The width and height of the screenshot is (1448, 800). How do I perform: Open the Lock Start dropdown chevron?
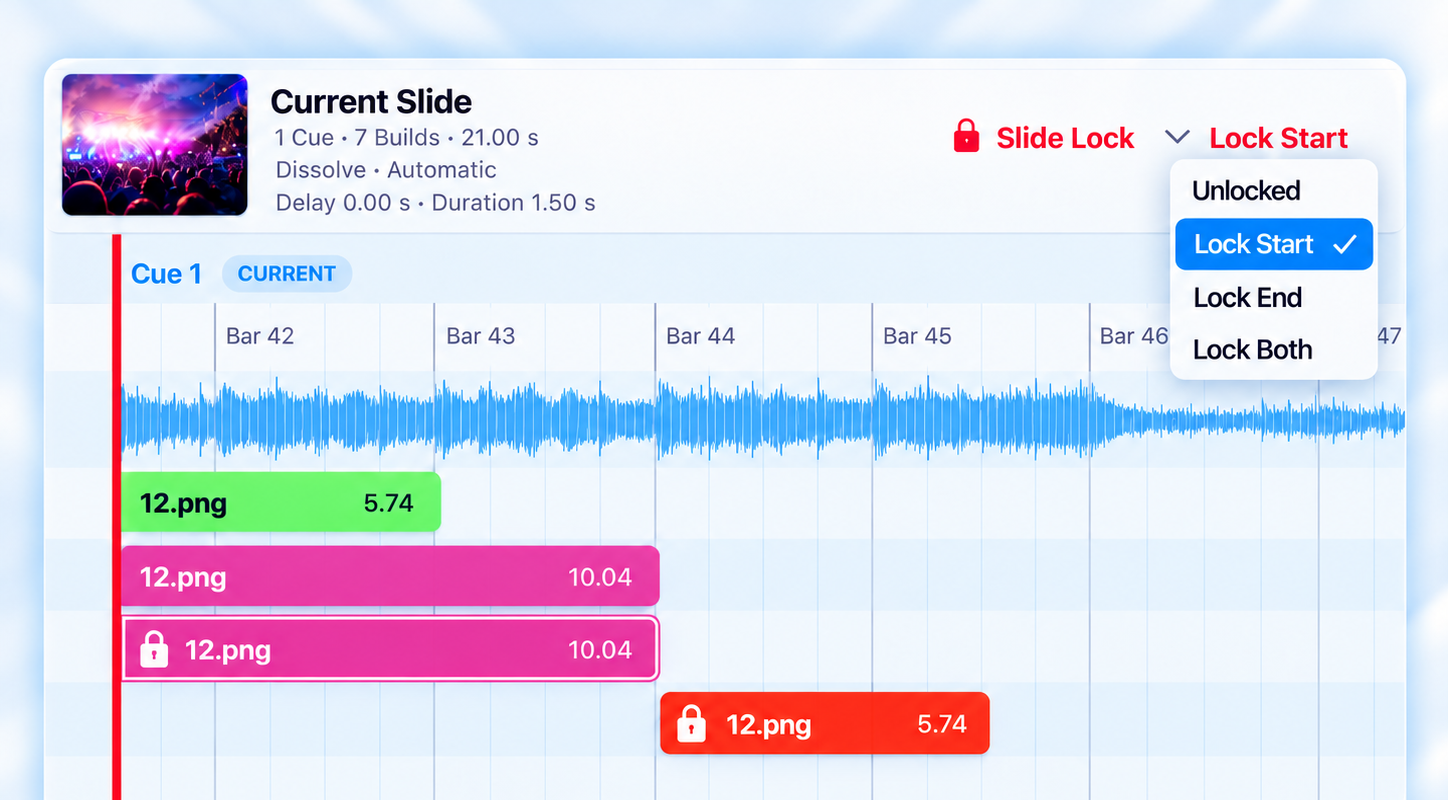click(x=1178, y=136)
